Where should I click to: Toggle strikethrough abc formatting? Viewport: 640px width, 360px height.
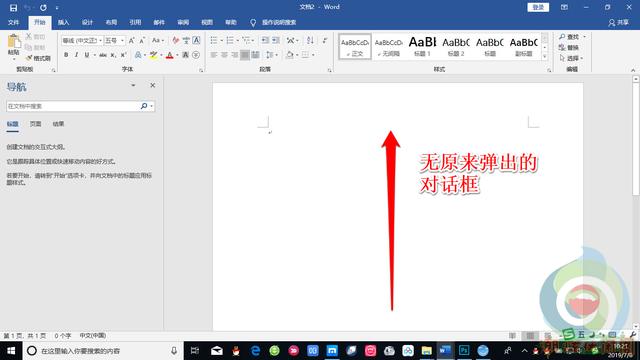click(x=103, y=55)
